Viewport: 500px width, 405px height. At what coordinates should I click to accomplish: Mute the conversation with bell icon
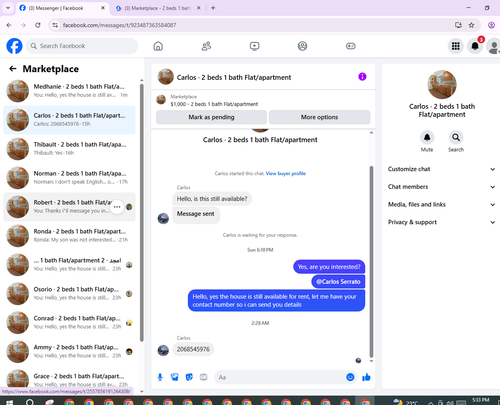[x=427, y=137]
